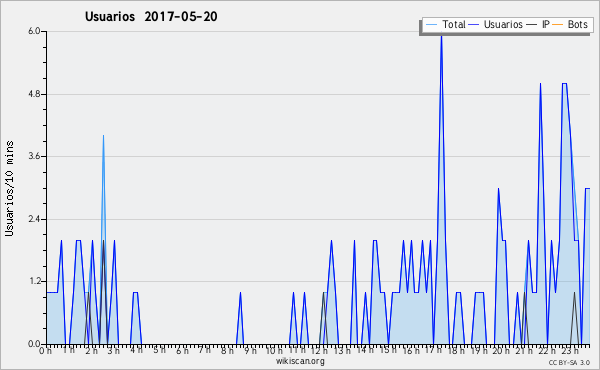Click the '13 h' x-axis label

(342, 350)
